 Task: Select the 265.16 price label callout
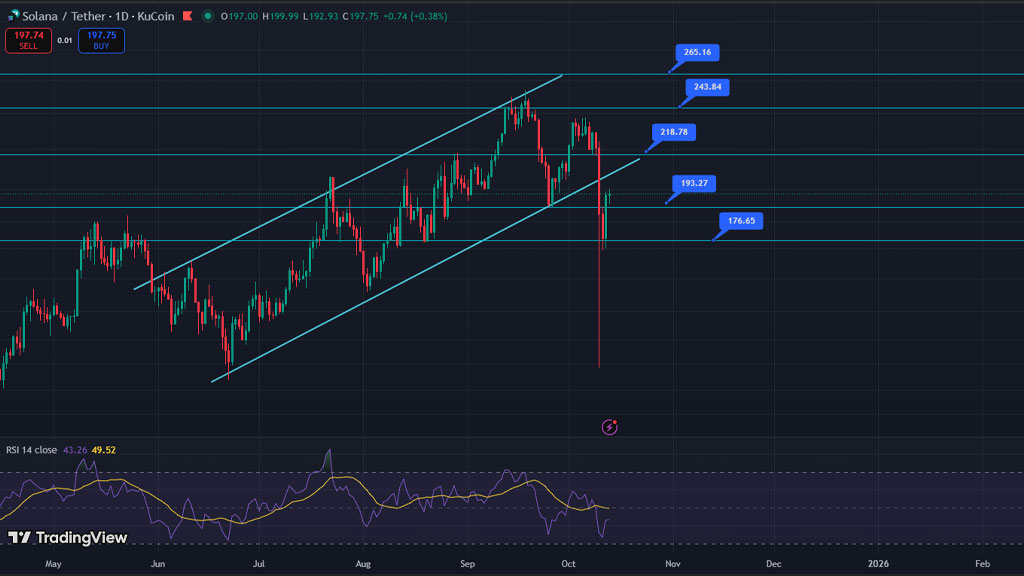click(697, 52)
